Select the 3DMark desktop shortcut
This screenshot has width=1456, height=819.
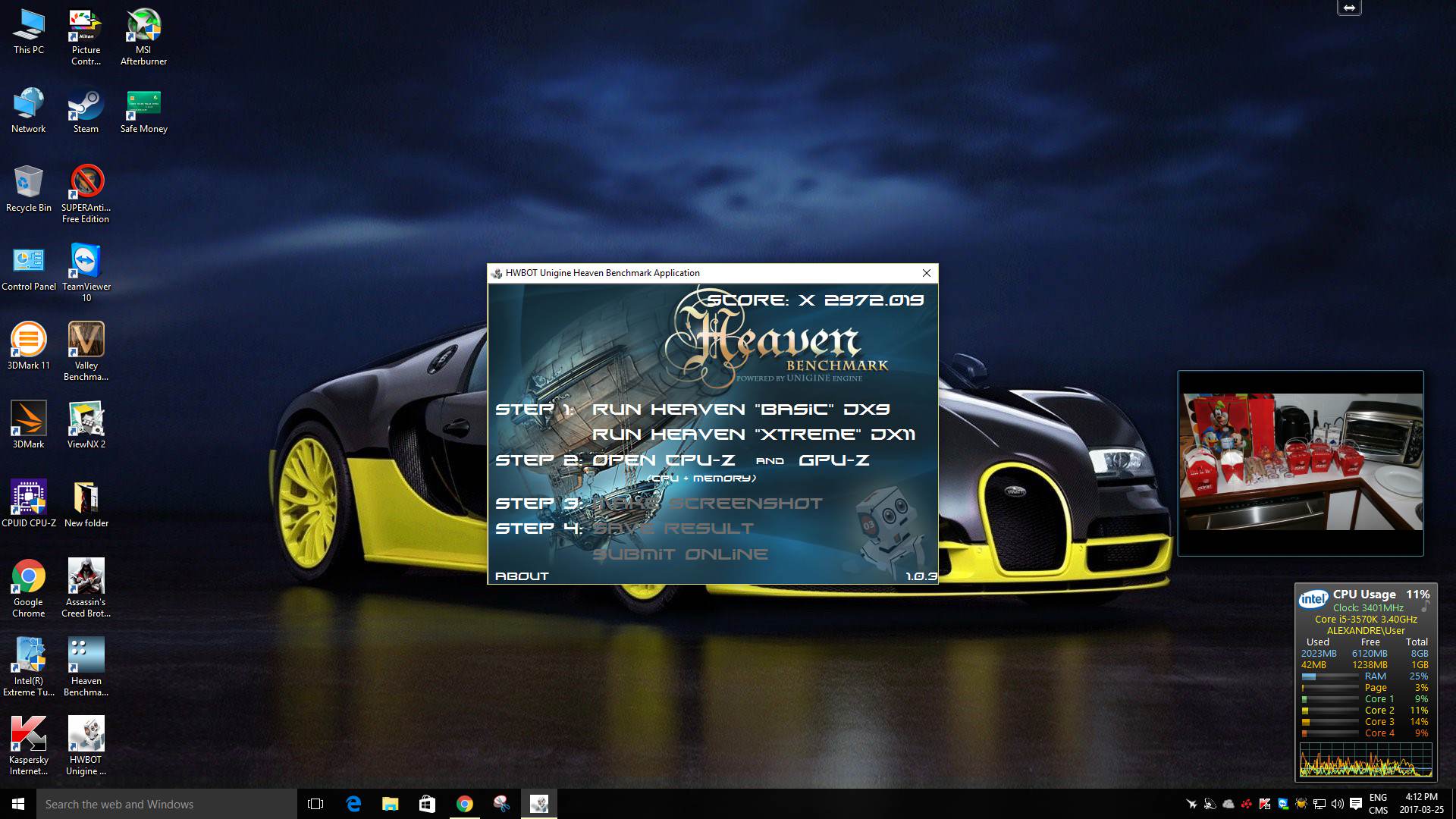coord(29,426)
